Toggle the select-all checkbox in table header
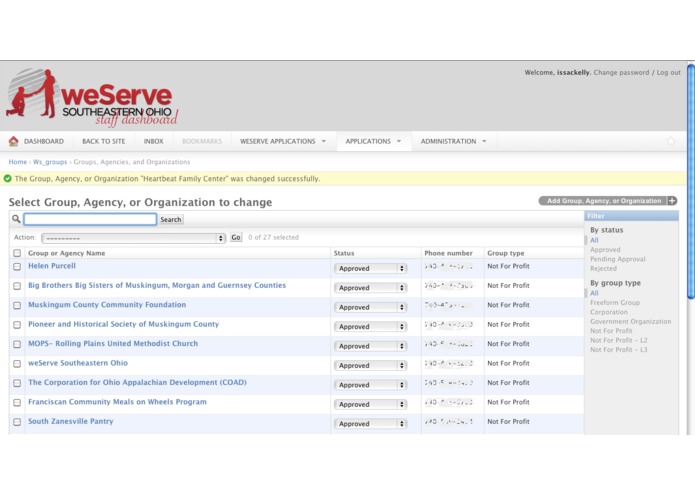This screenshot has width=695, height=494. point(17,253)
